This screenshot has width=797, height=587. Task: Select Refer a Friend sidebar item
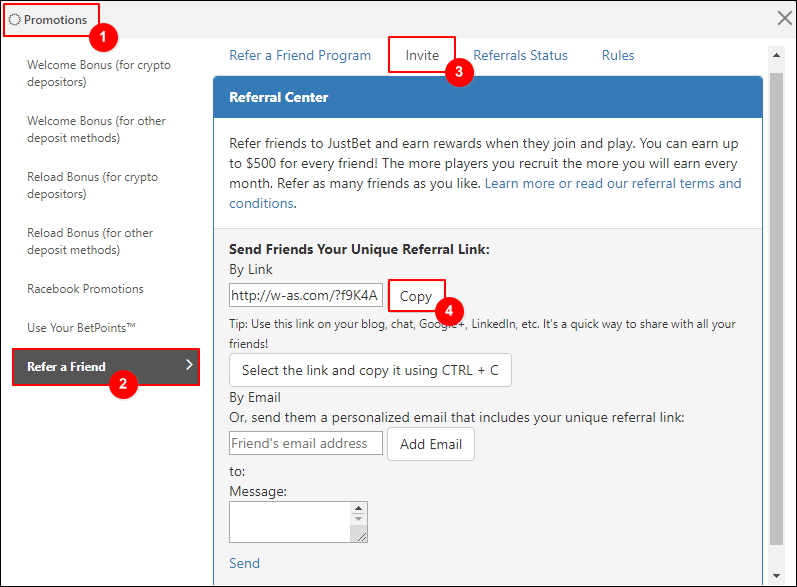[106, 366]
